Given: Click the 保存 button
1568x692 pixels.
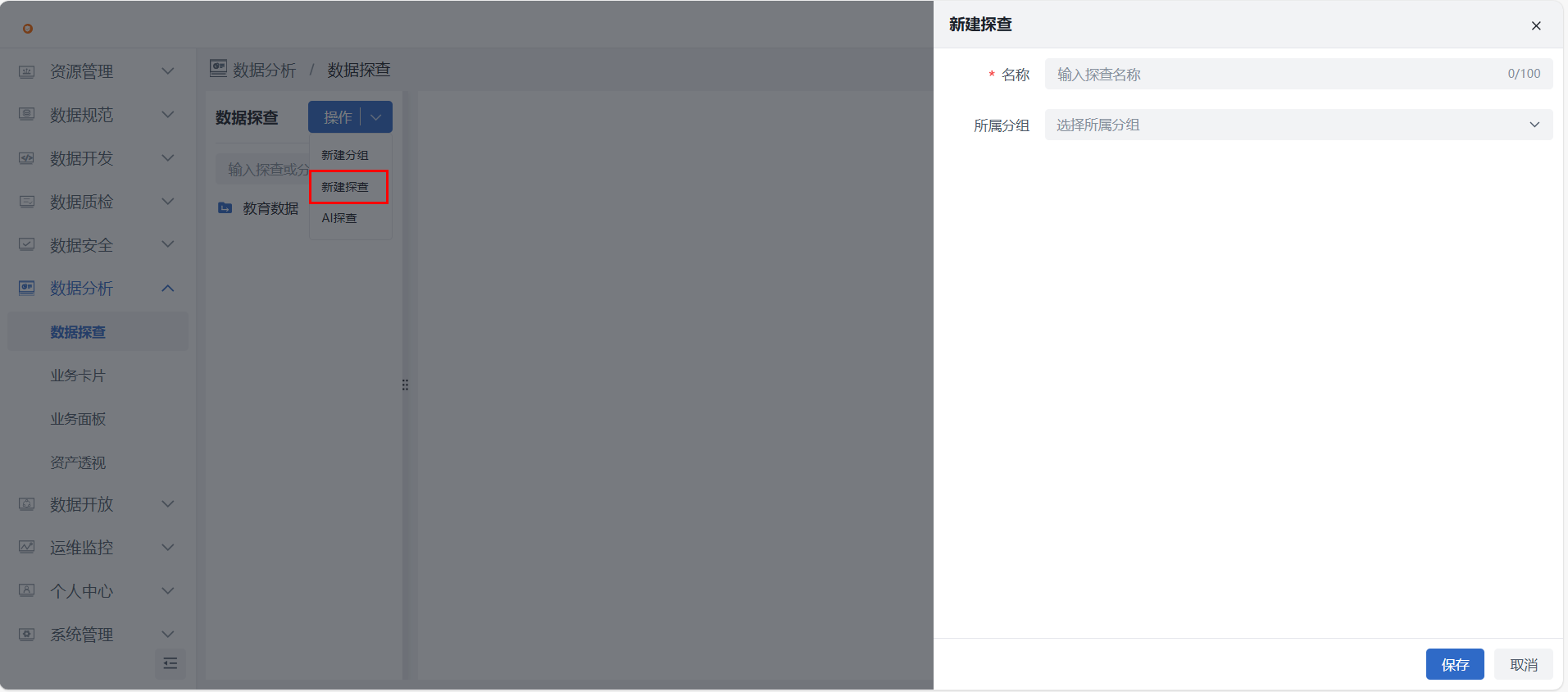Looking at the screenshot, I should pyautogui.click(x=1455, y=664).
